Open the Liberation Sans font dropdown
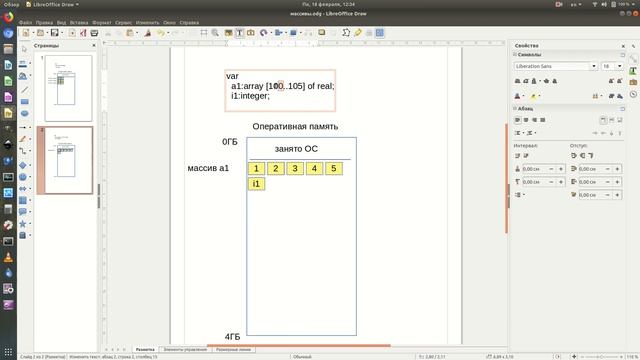The height and width of the screenshot is (360, 640). click(594, 66)
